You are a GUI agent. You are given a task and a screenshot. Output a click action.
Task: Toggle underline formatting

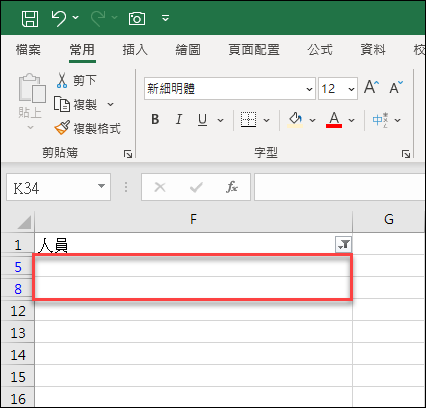202,120
